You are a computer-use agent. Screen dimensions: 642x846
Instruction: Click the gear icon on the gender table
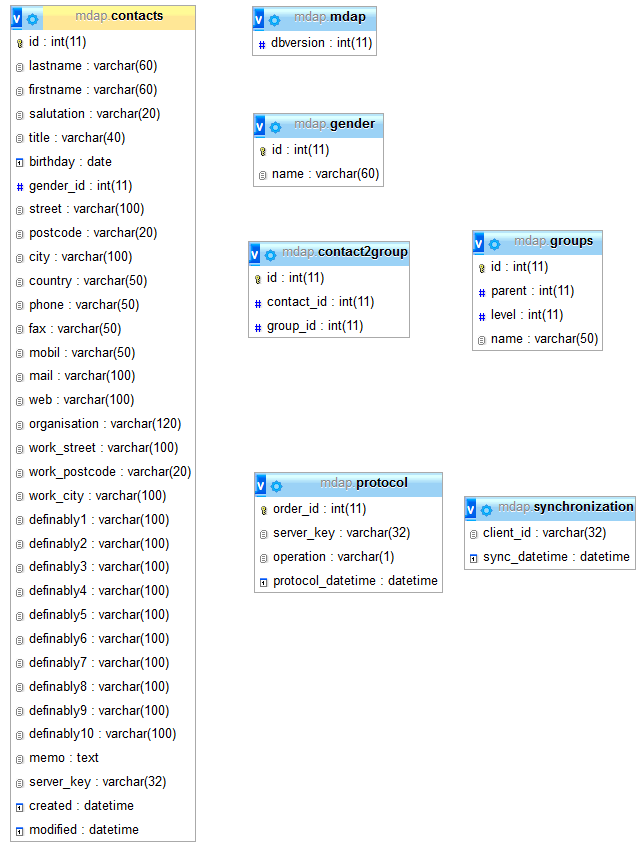click(275, 127)
